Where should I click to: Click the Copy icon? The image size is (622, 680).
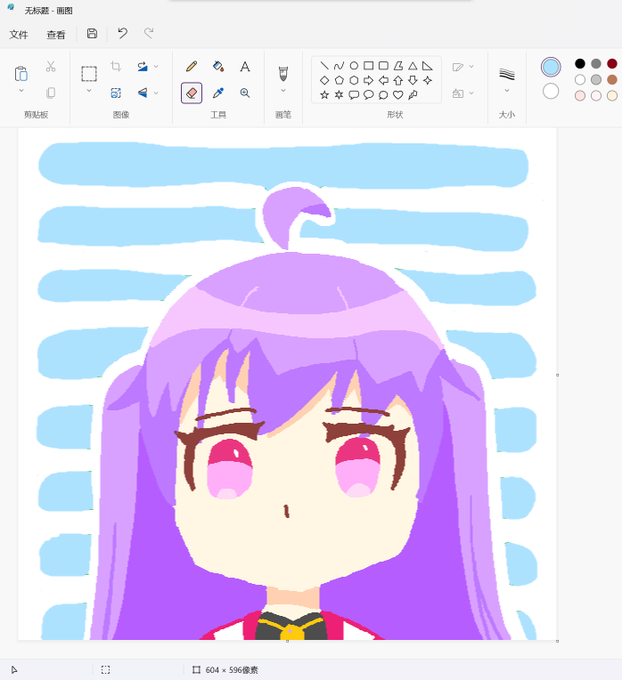(x=51, y=93)
